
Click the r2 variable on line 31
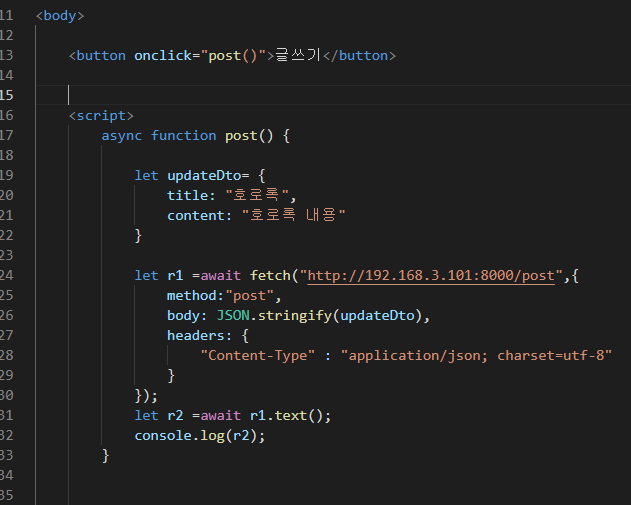pos(175,416)
